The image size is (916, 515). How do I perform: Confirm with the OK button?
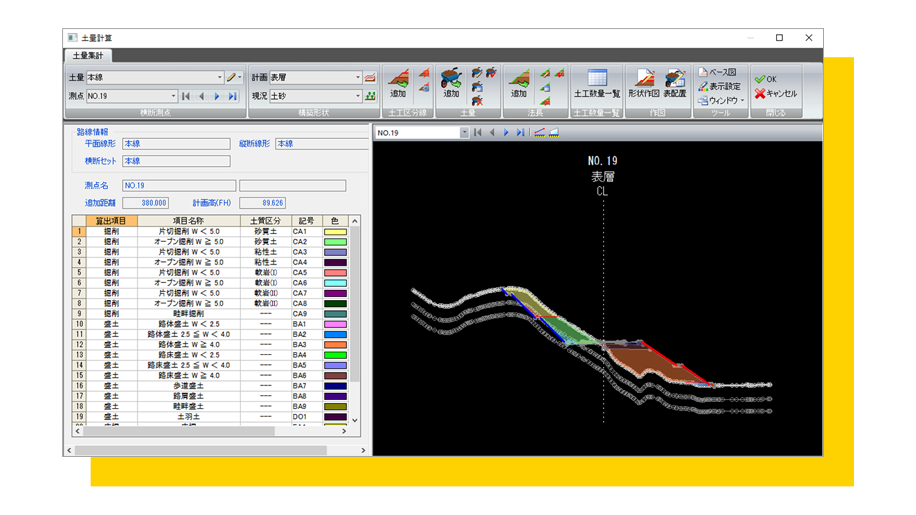pos(765,79)
